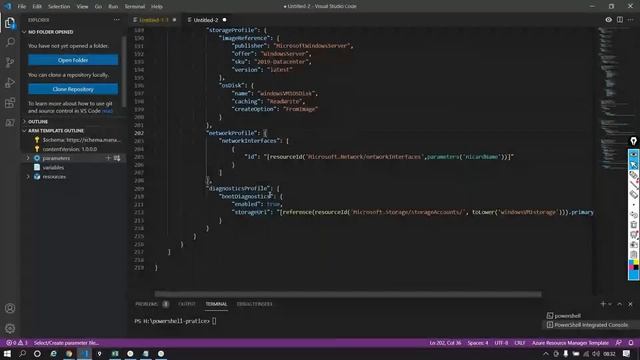Click the add parameter plus icon
This screenshot has width=640, height=360.
pos(108,158)
